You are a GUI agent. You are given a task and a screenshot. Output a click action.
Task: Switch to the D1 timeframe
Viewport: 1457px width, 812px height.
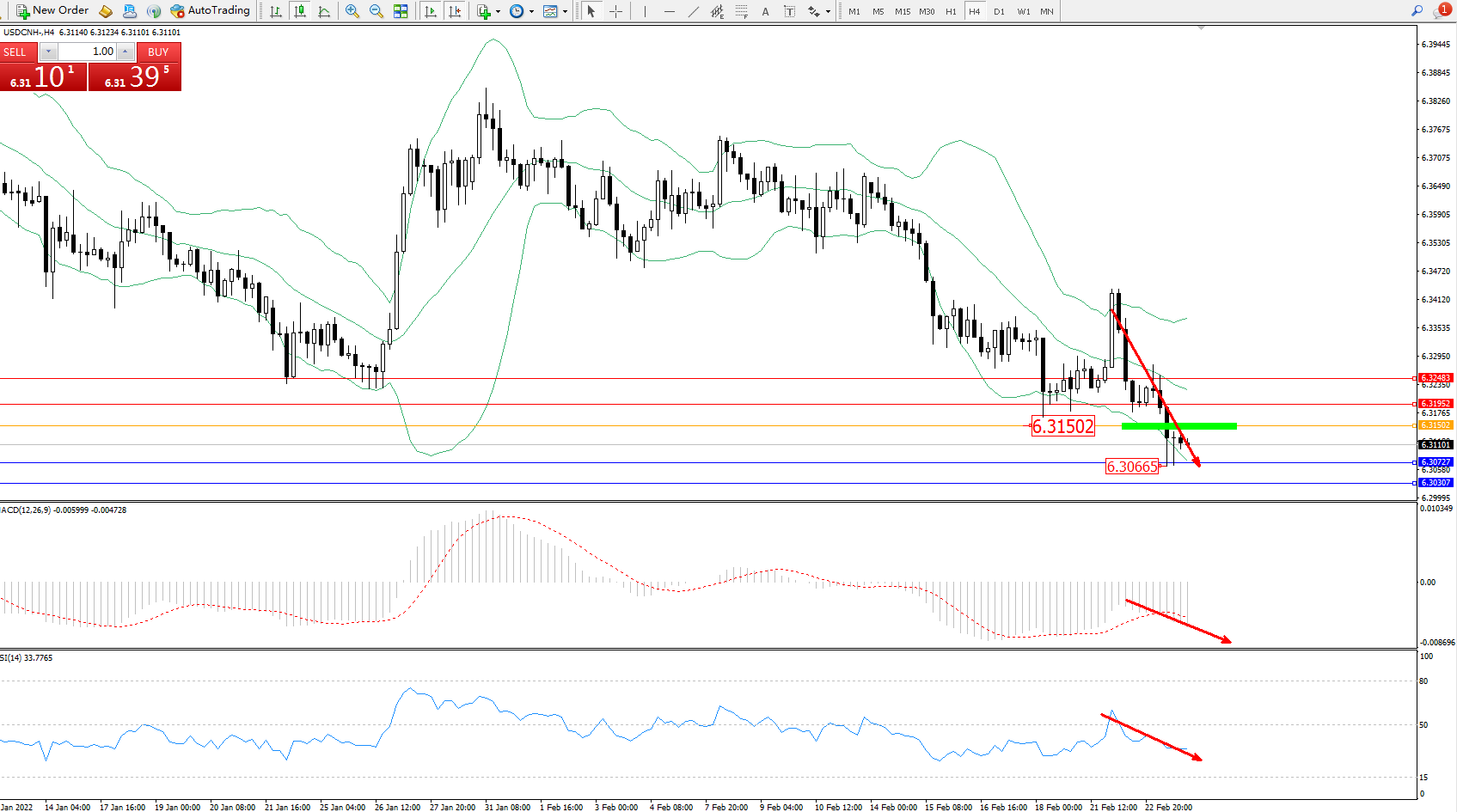(x=999, y=11)
